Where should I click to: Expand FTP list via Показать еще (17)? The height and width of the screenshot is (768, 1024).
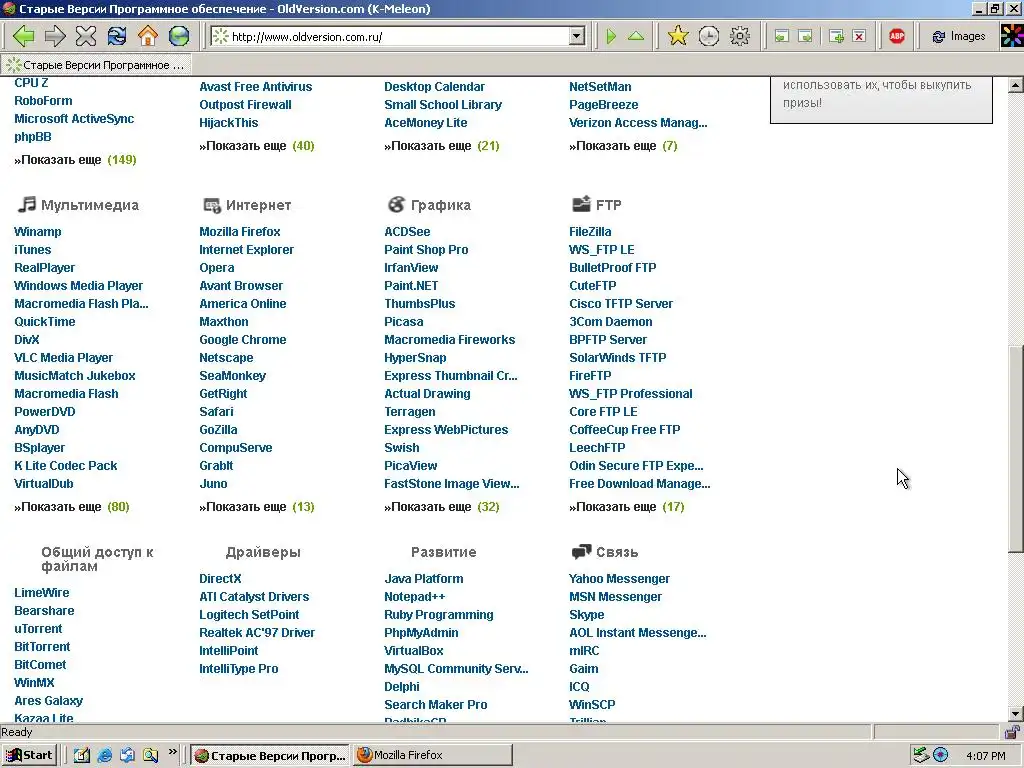(x=626, y=507)
